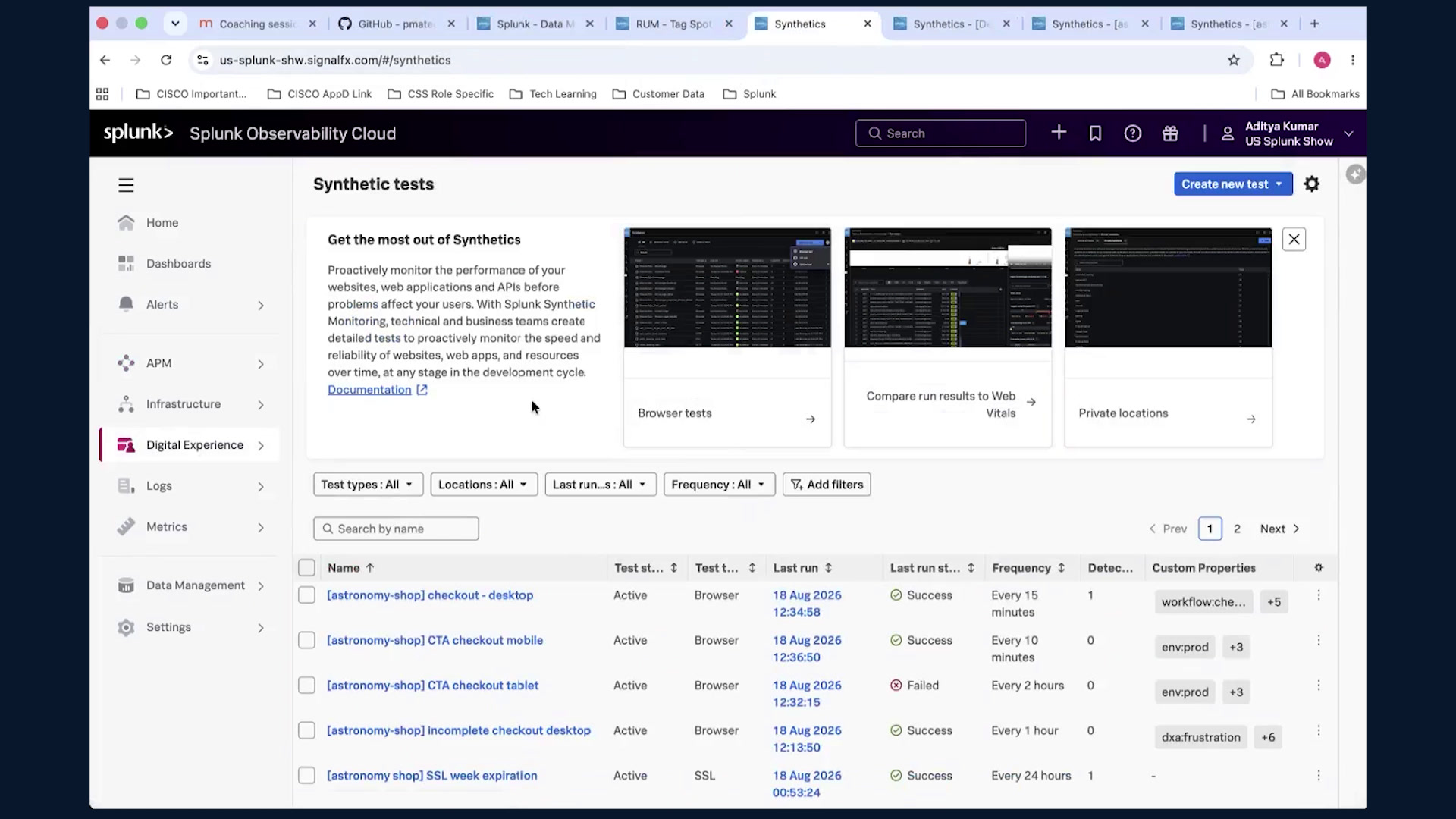
Task: Open synthetic tests settings gear icon
Action: click(x=1312, y=184)
